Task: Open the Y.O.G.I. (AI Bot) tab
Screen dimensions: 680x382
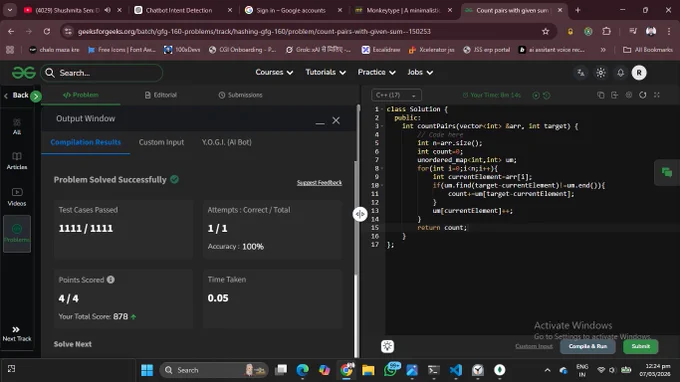Action: coord(226,142)
